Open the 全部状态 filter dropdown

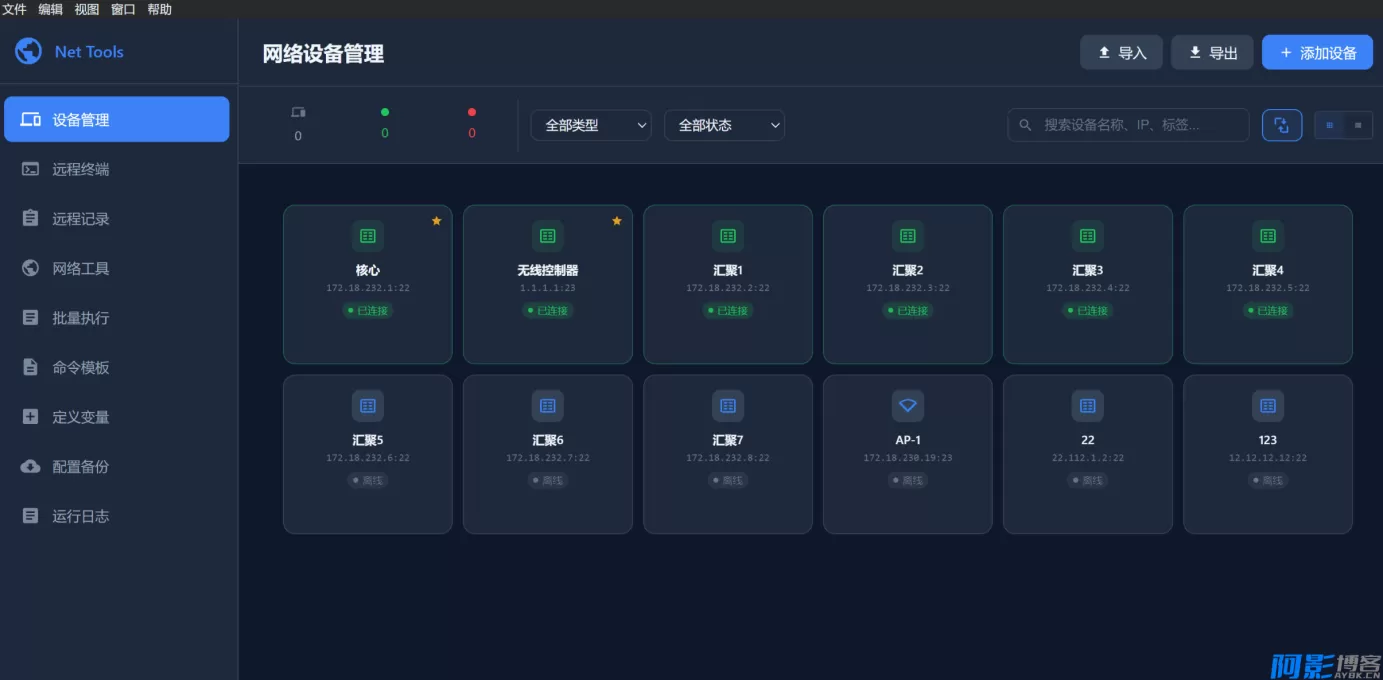[724, 125]
